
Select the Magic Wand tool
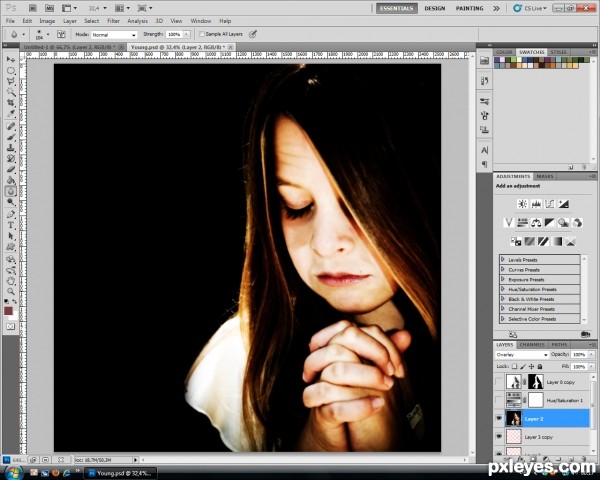point(11,92)
